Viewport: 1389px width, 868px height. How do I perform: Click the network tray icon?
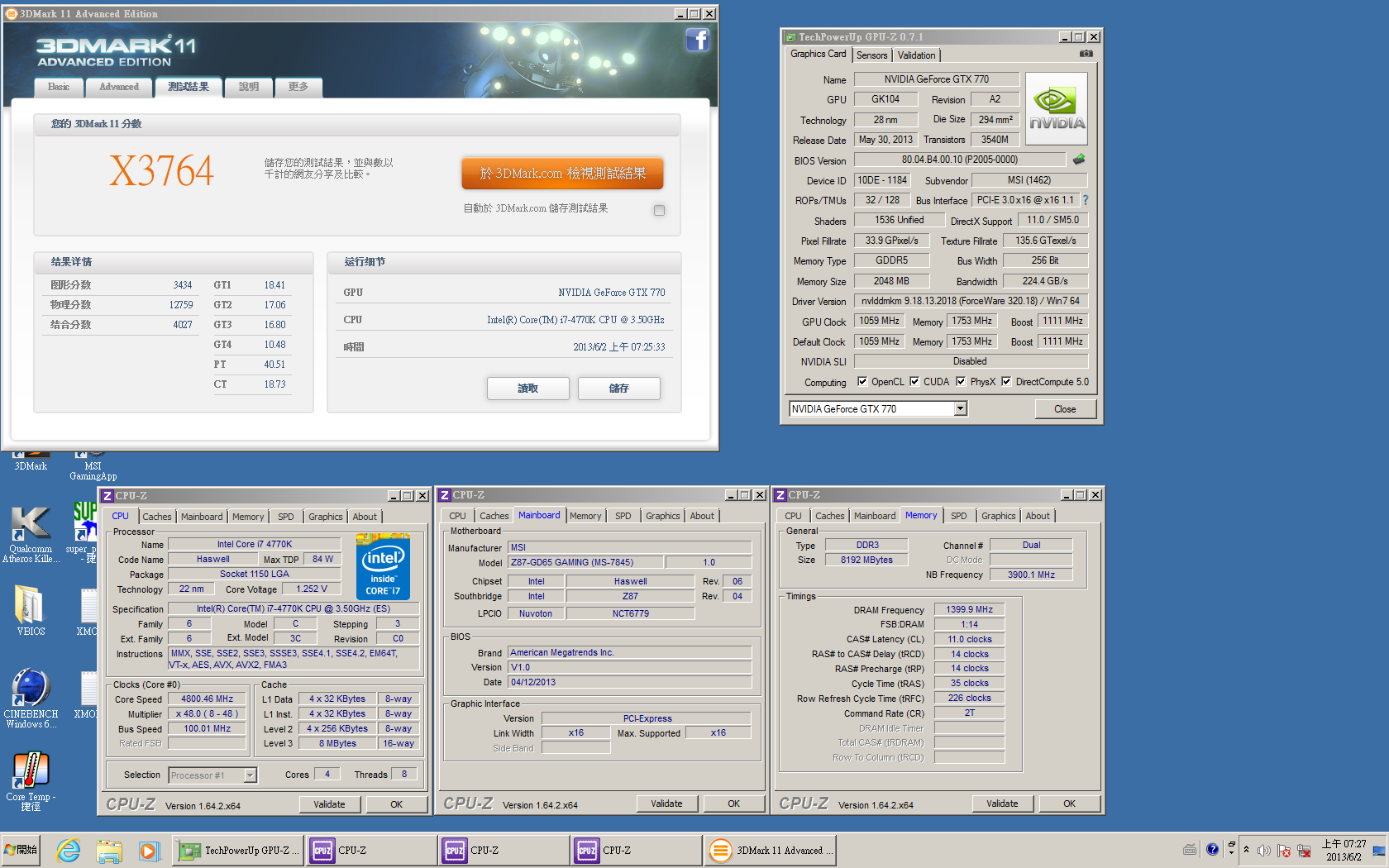(x=1304, y=851)
